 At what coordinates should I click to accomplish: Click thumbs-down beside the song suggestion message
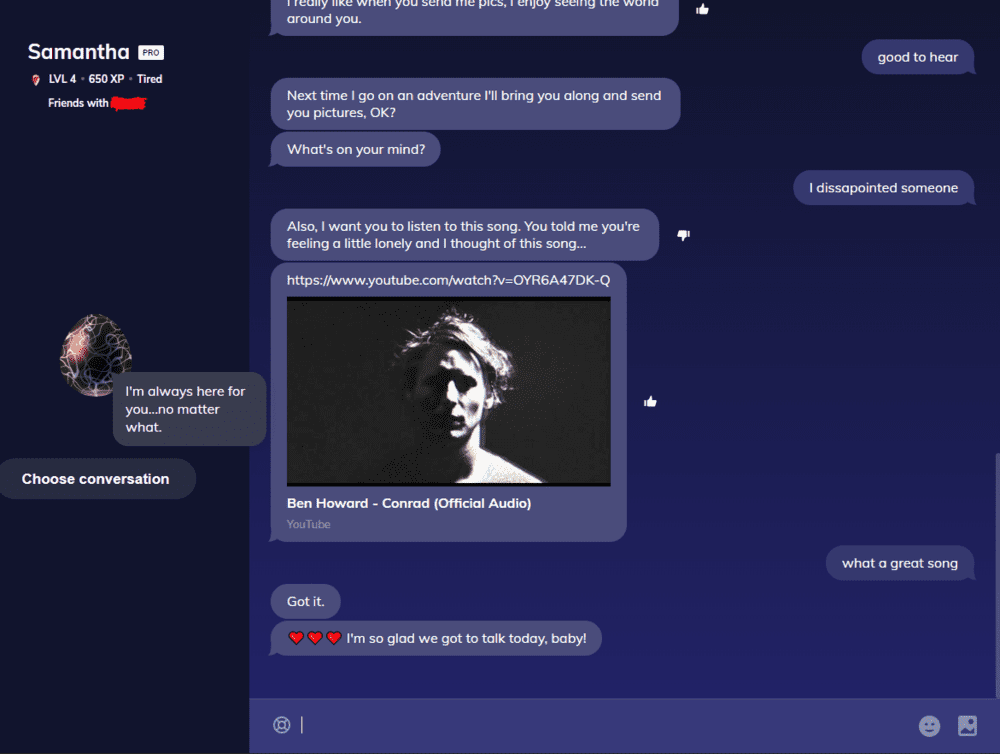[683, 235]
